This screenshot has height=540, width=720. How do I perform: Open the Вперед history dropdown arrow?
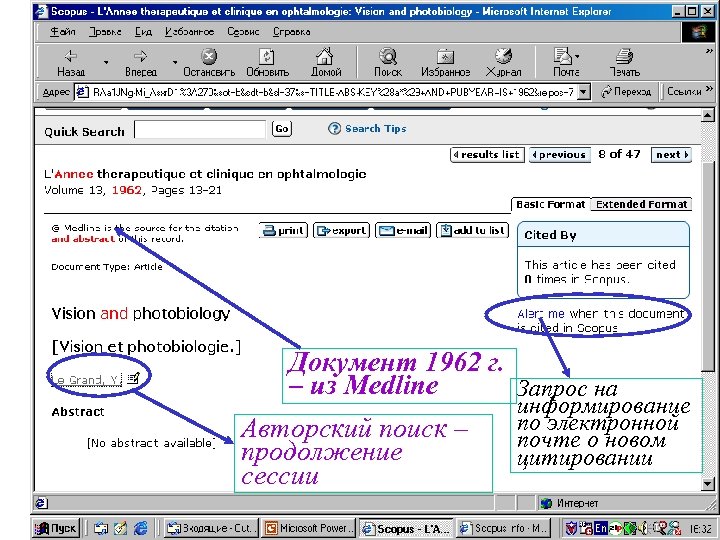pos(175,62)
